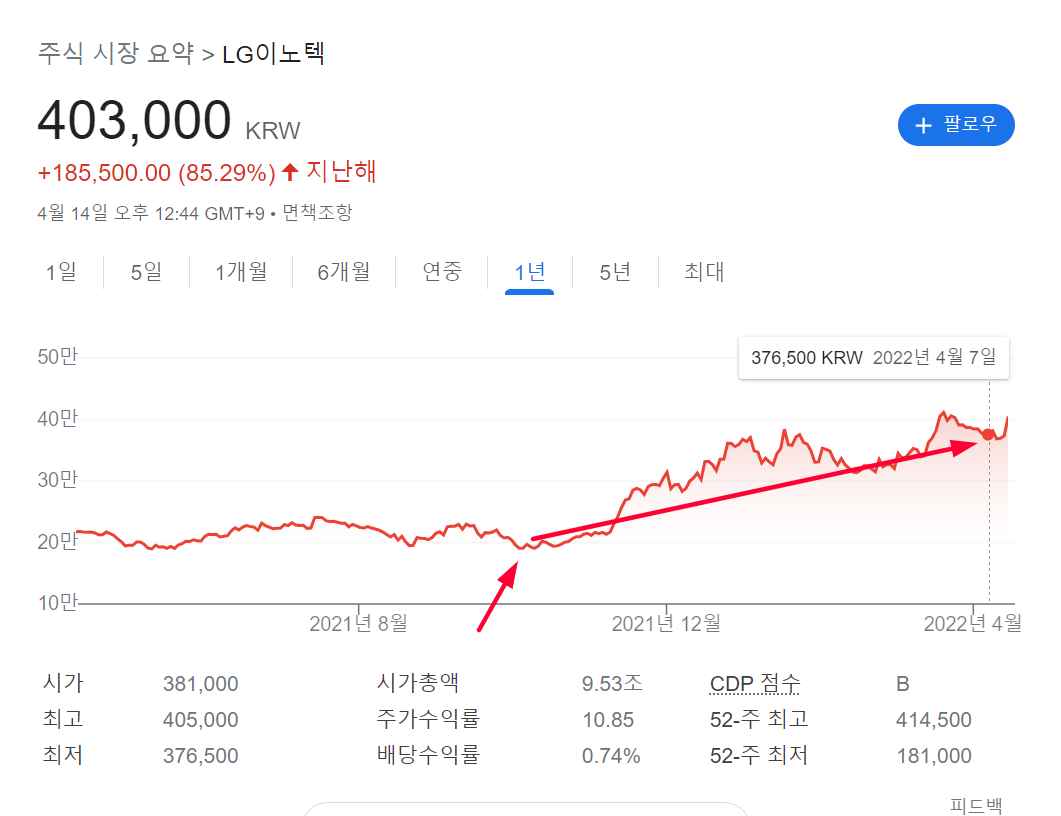This screenshot has height=816, width=1061.
Task: Click the 52-주 최저 value 181,000
Action: coord(934,756)
